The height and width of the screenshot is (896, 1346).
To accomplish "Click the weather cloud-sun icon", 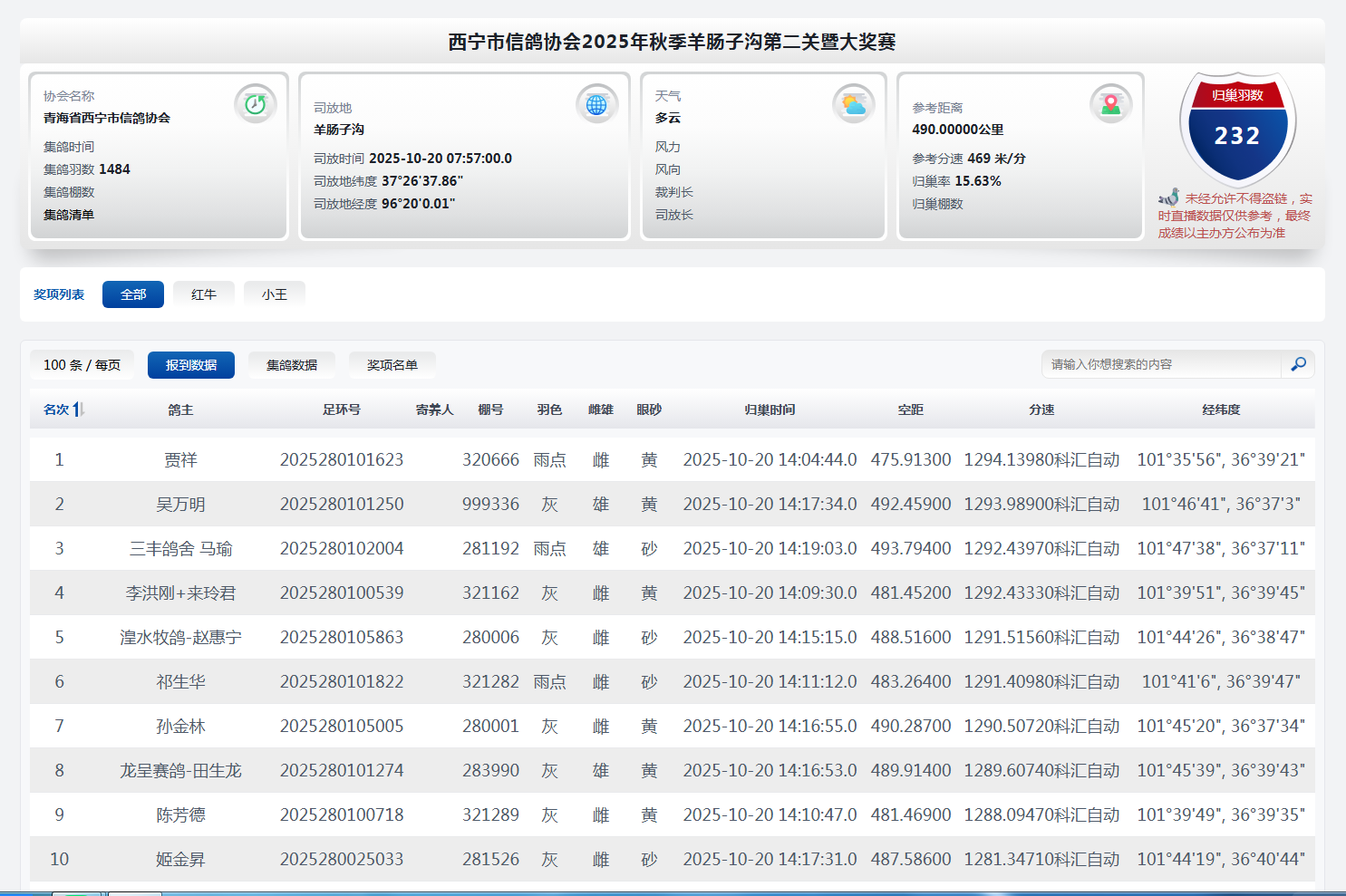I will pos(853,104).
